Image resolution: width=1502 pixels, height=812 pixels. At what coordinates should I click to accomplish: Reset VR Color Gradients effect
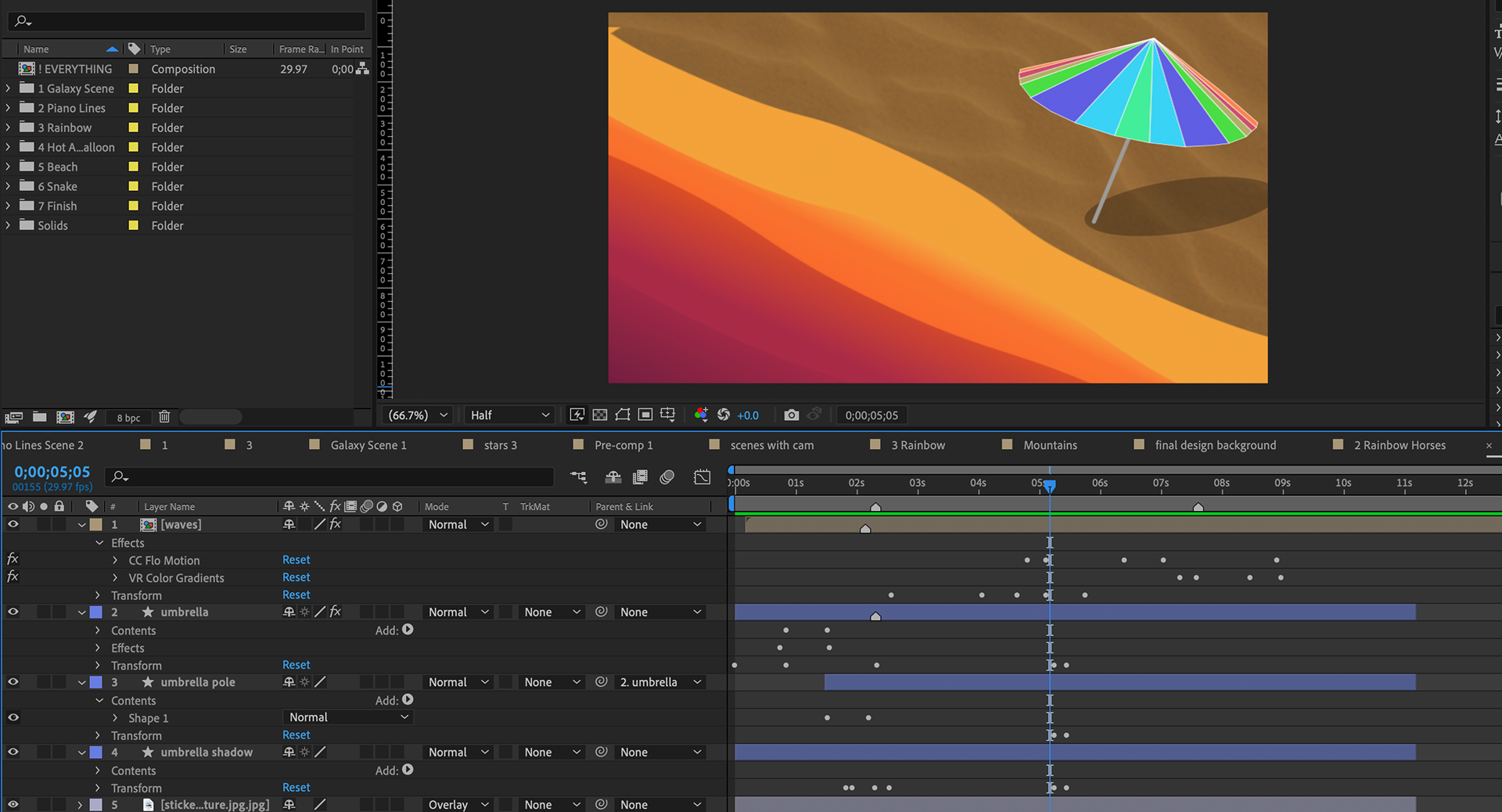click(296, 577)
